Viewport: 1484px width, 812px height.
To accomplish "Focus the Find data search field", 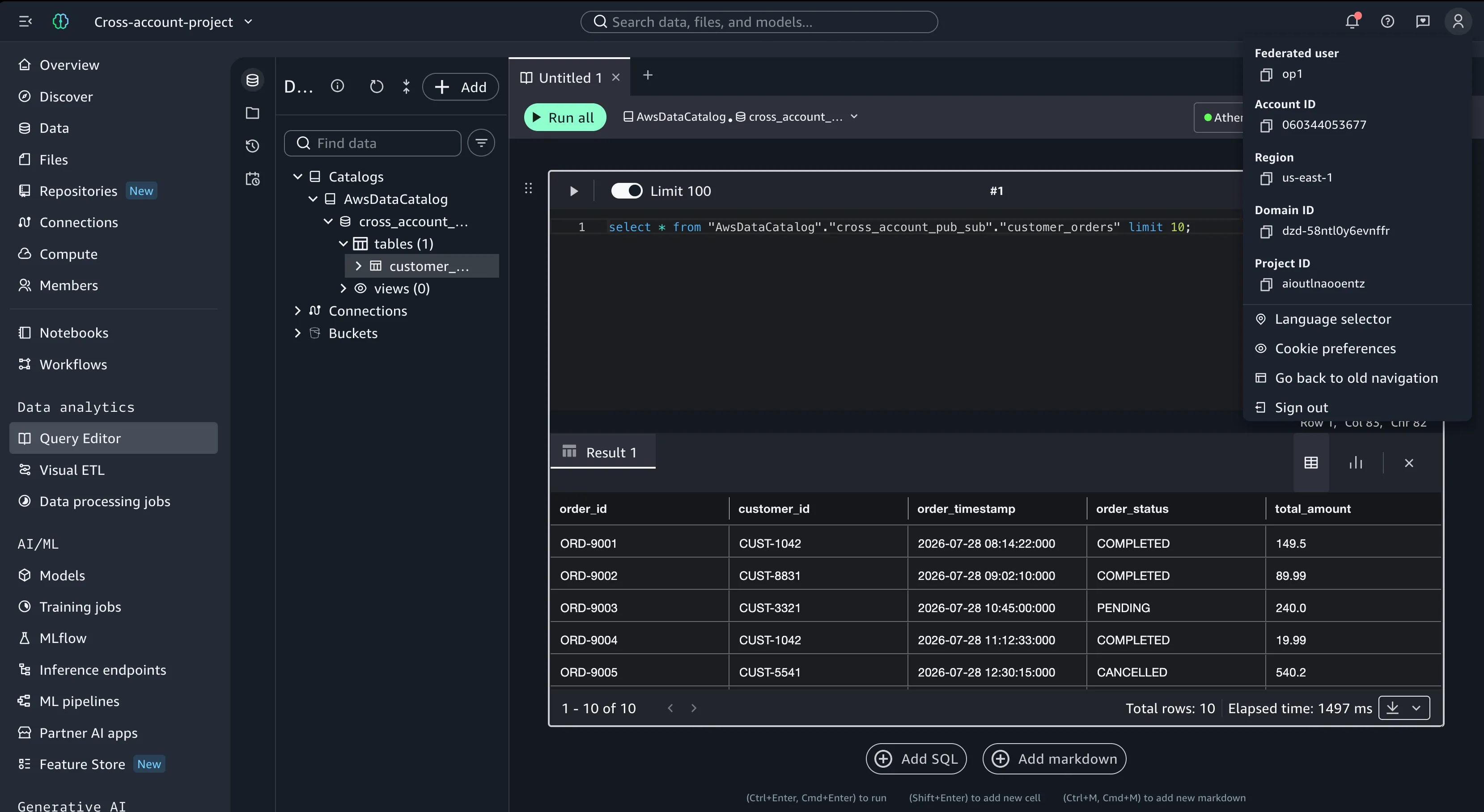I will 372,144.
